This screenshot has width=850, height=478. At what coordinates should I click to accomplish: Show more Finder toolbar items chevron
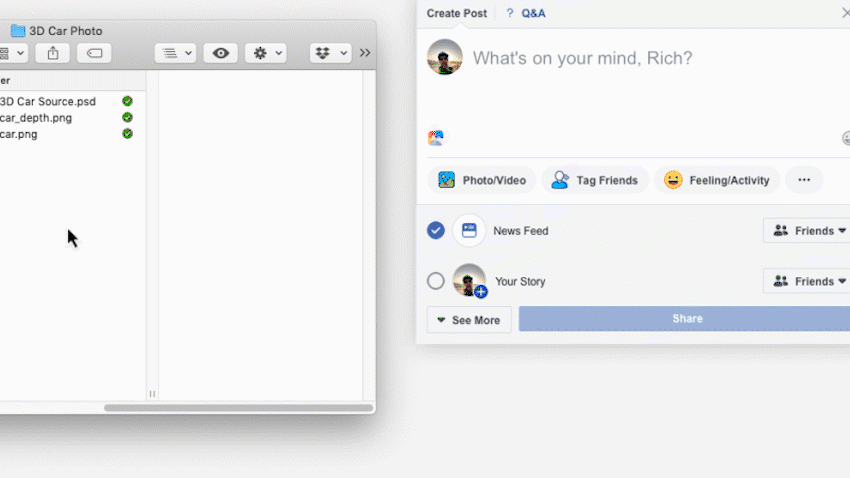click(x=365, y=53)
